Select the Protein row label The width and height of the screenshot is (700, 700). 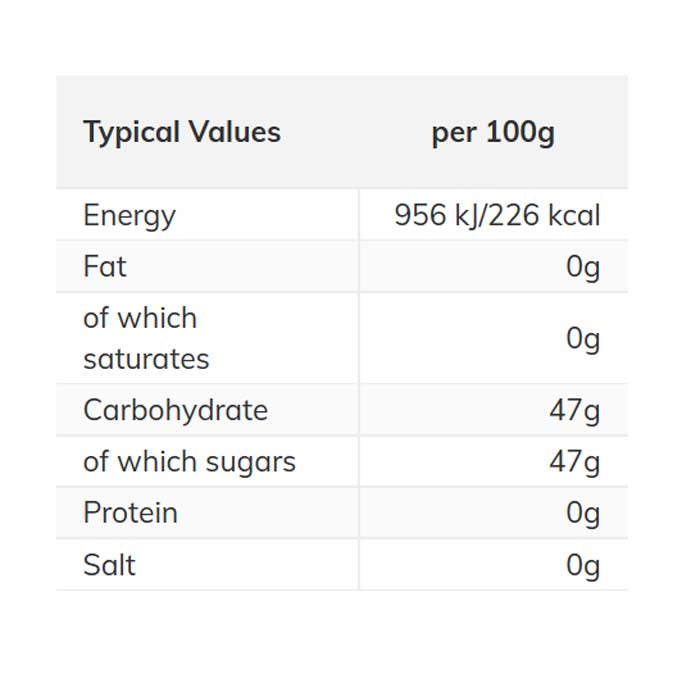point(130,513)
